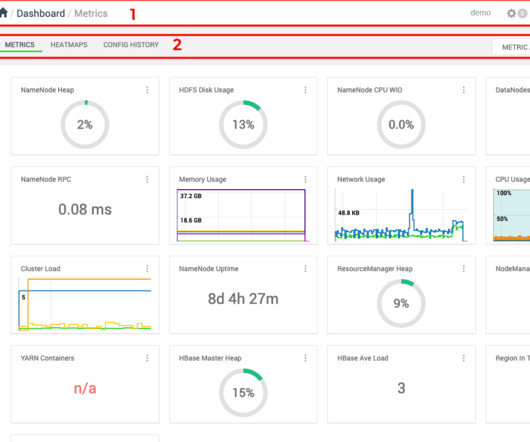Open the Network Usage widget options menu
This screenshot has height=442, width=530.
click(x=463, y=179)
